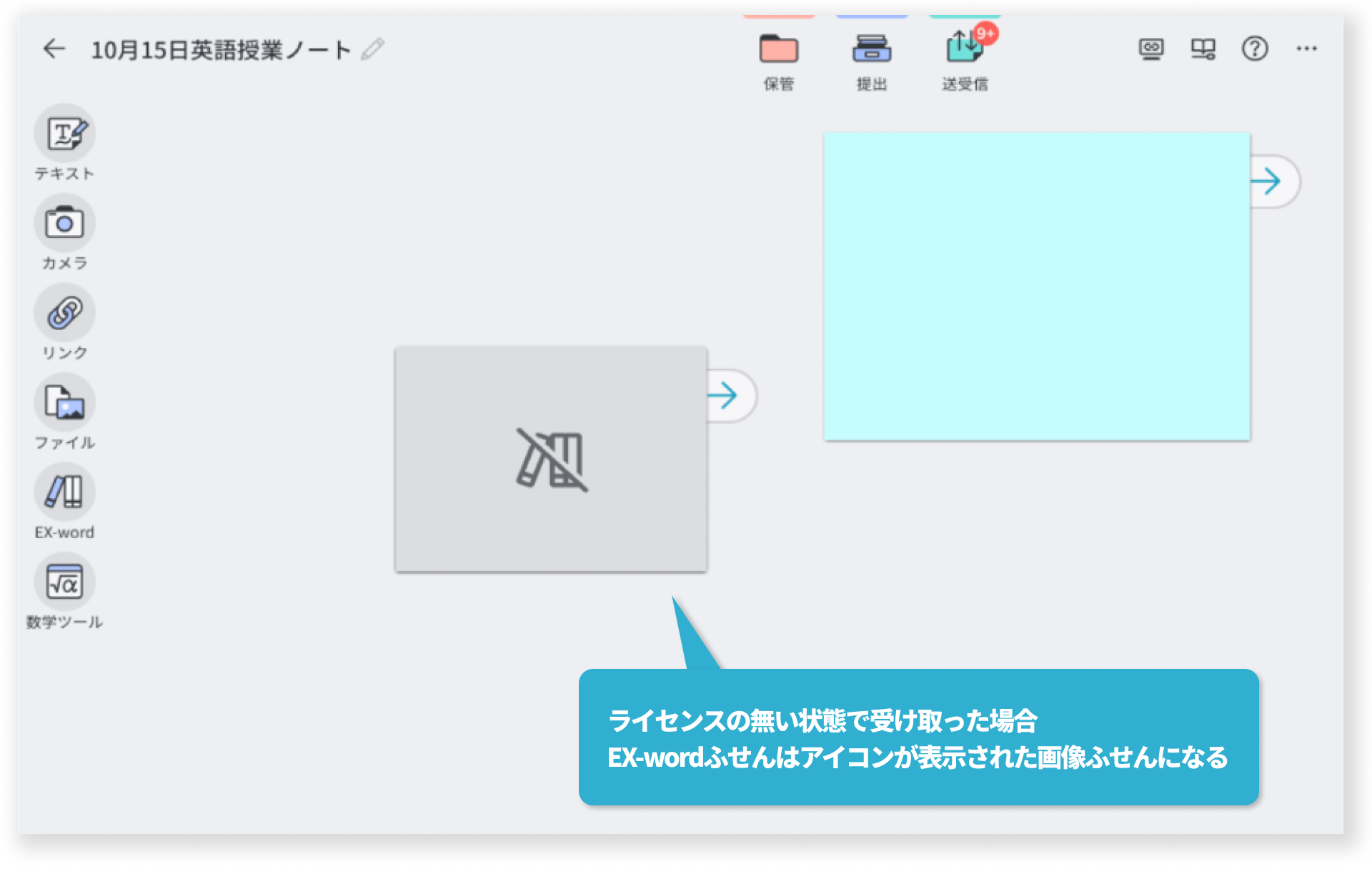Viewport: 1372px width, 879px height.
Task: Edit the note title with pencil icon
Action: tap(372, 49)
